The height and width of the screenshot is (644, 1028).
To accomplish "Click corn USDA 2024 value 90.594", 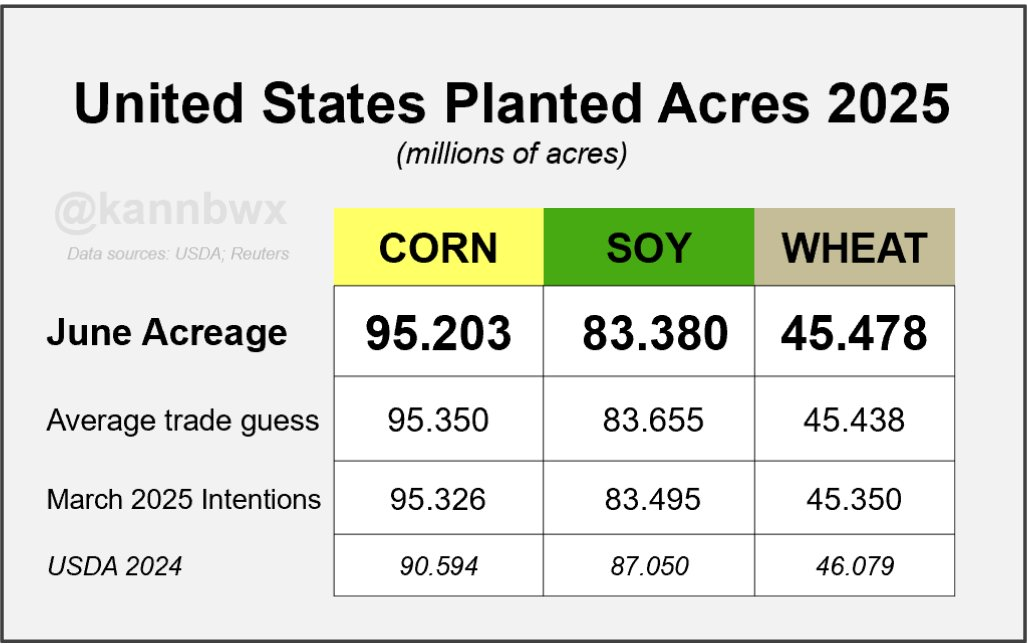I will click(439, 566).
